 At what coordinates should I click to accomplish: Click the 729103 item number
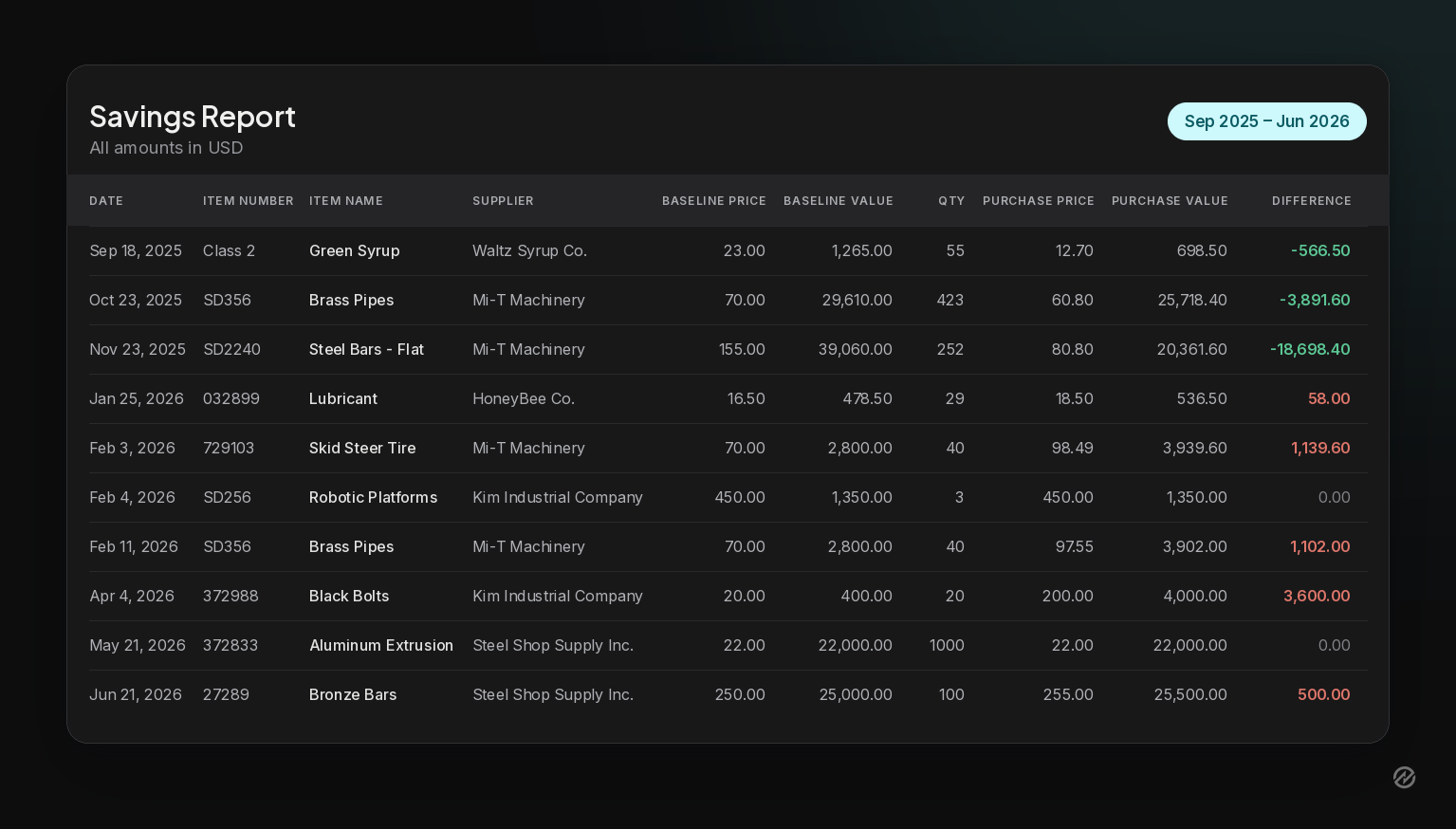229,448
